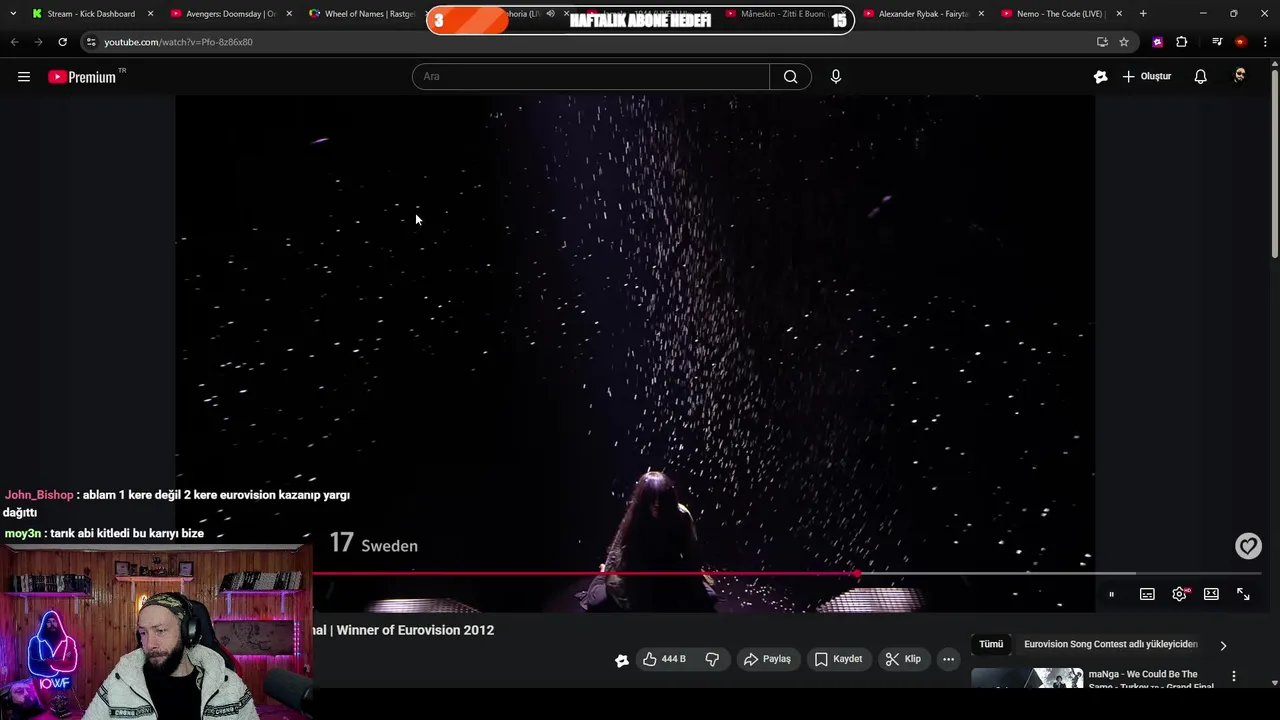Click the 17 Sweden caption
Image resolution: width=1280 pixels, height=720 pixels.
point(374,544)
